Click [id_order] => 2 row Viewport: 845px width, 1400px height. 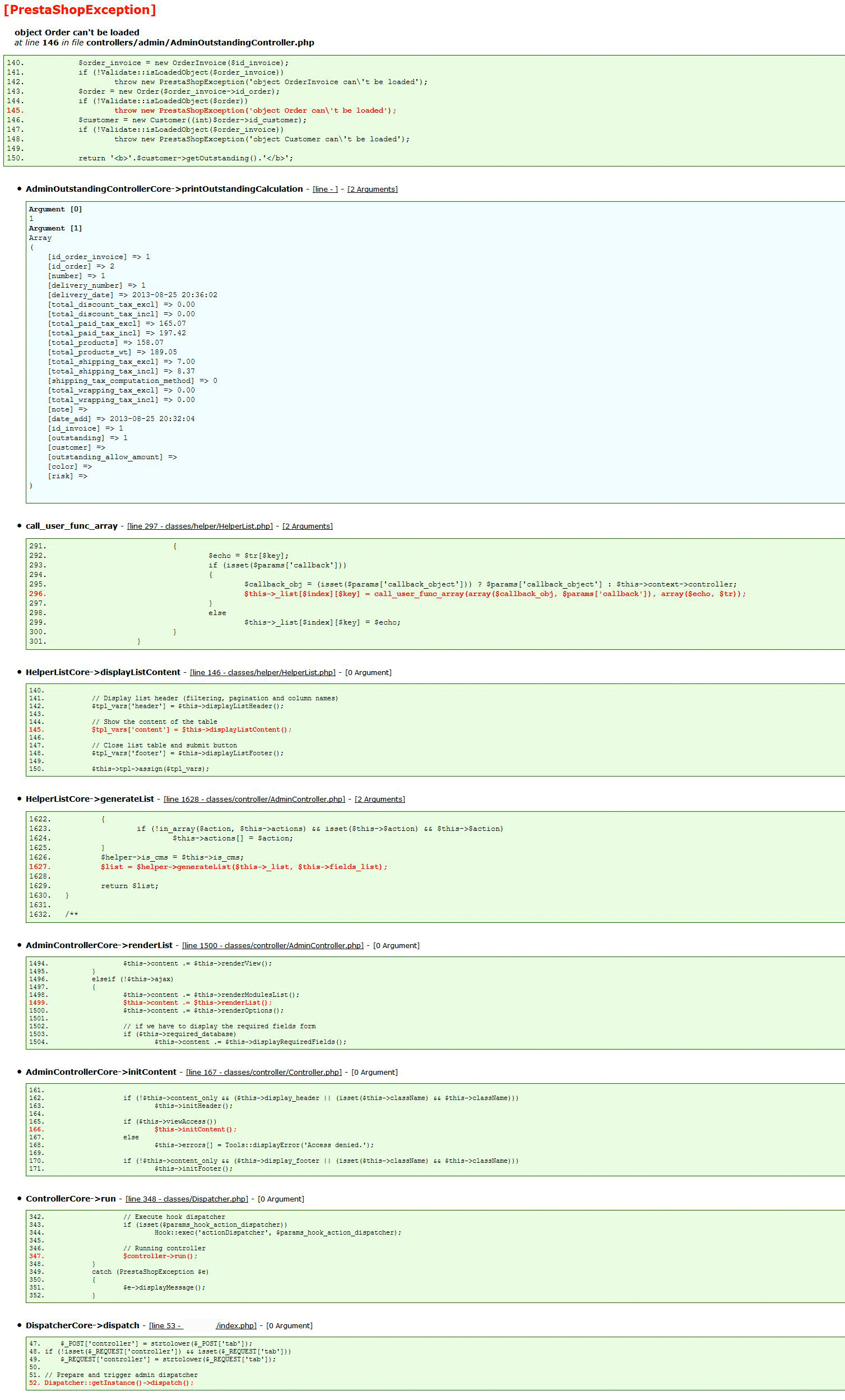(x=81, y=266)
